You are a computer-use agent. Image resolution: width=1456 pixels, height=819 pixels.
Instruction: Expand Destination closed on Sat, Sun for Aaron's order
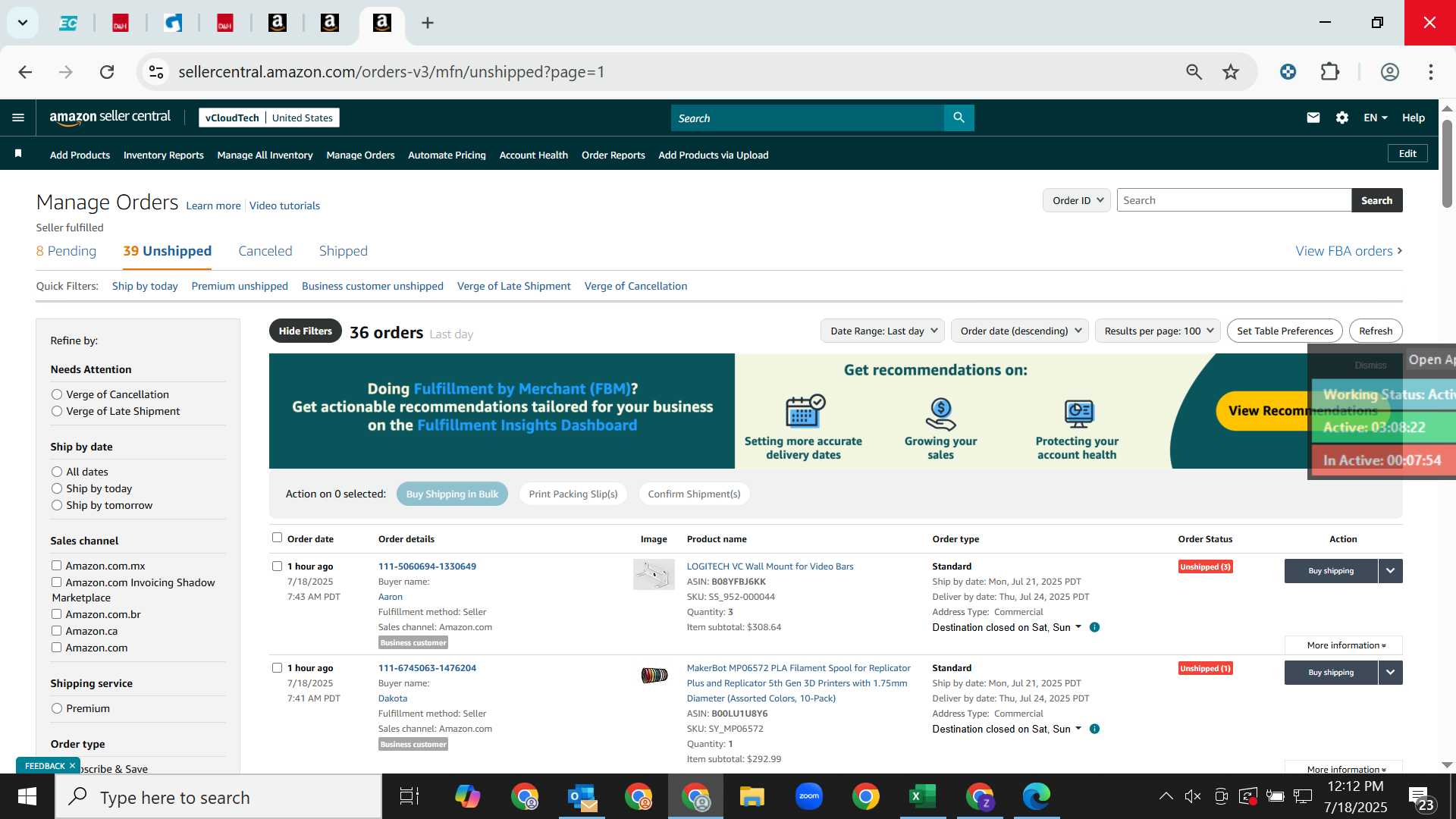pos(1006,627)
